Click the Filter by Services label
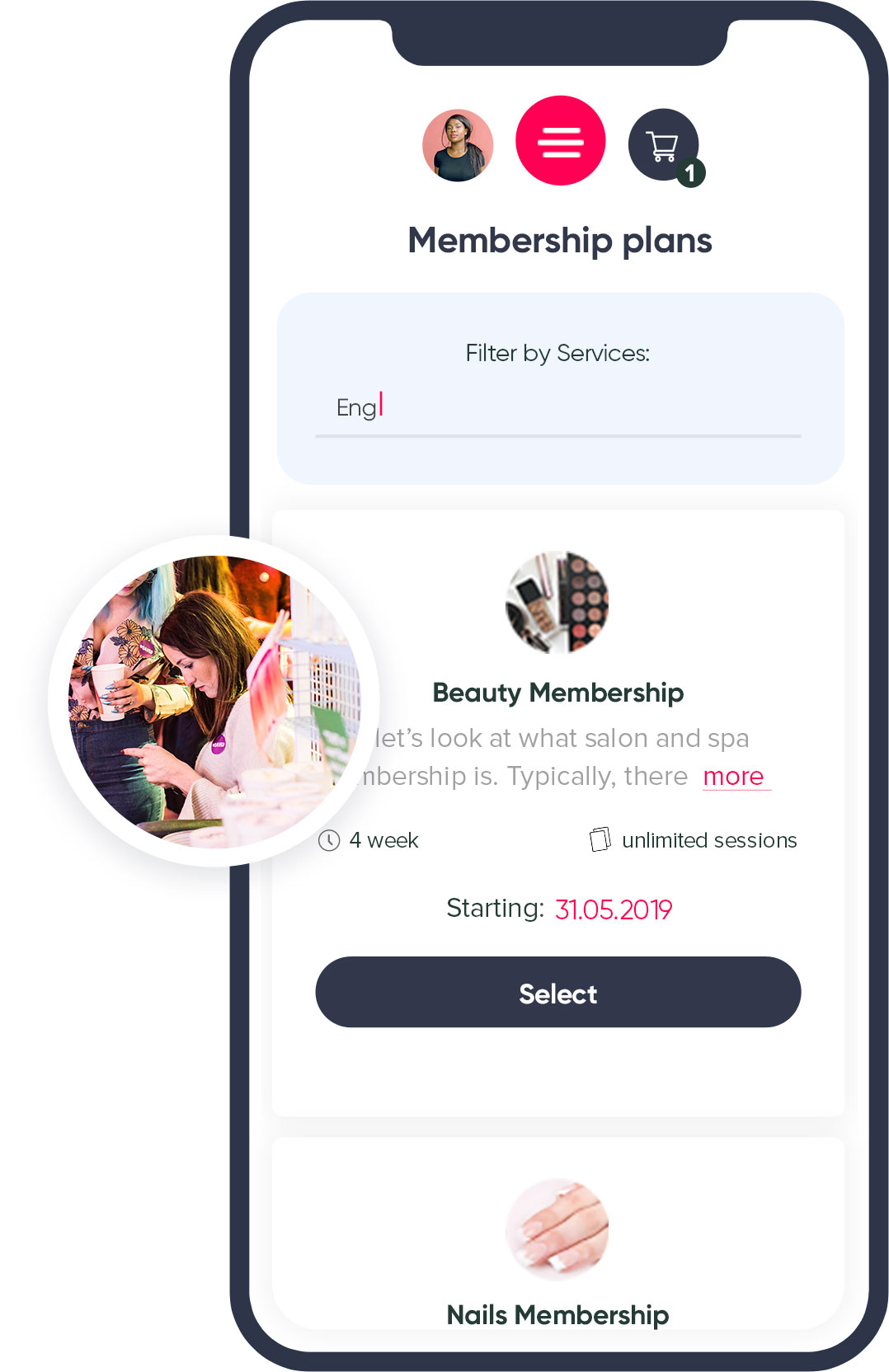 (557, 354)
